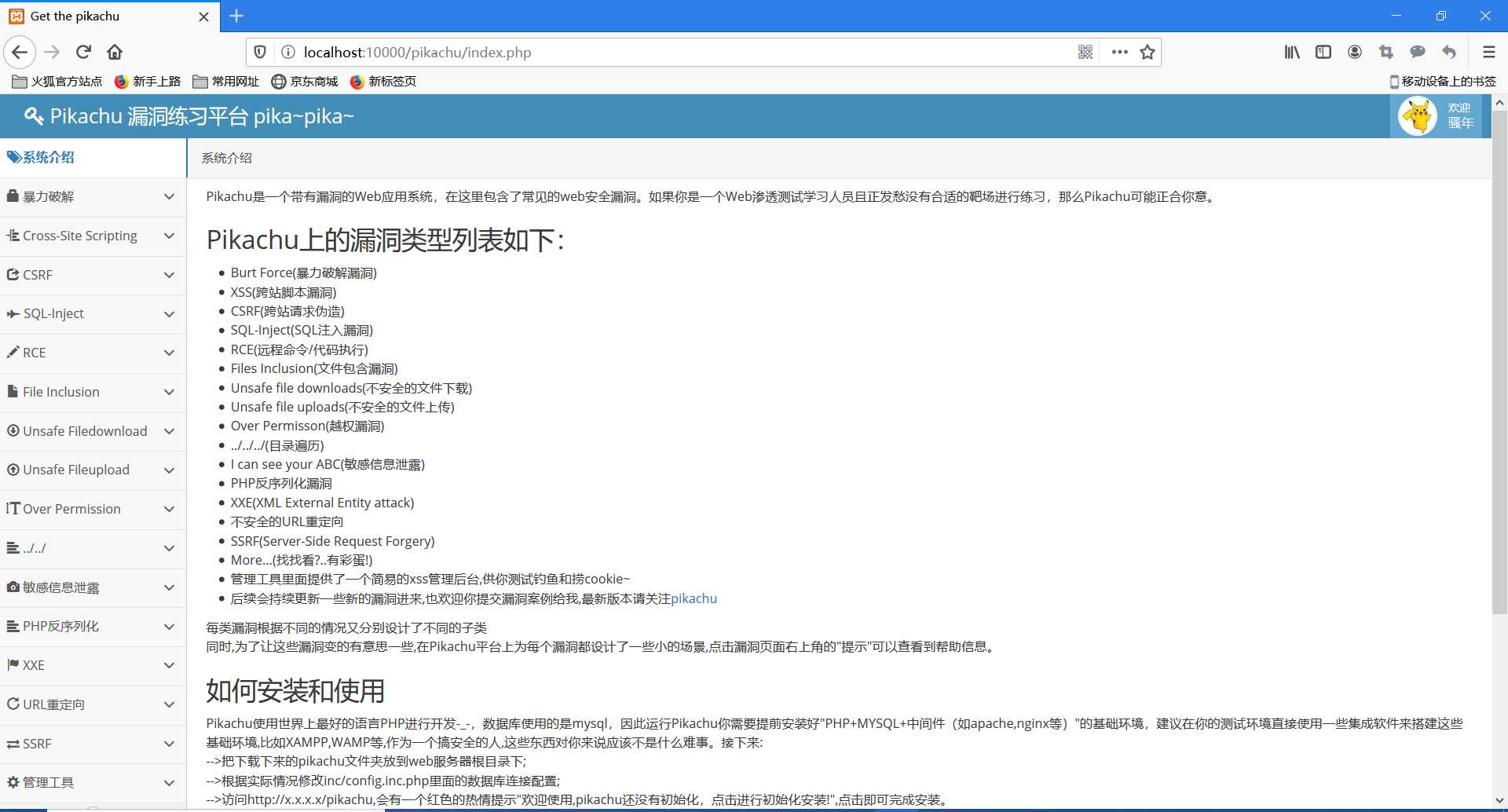The width and height of the screenshot is (1508, 812).
Task: Click the flag icon next to XXE
Action: 13,664
